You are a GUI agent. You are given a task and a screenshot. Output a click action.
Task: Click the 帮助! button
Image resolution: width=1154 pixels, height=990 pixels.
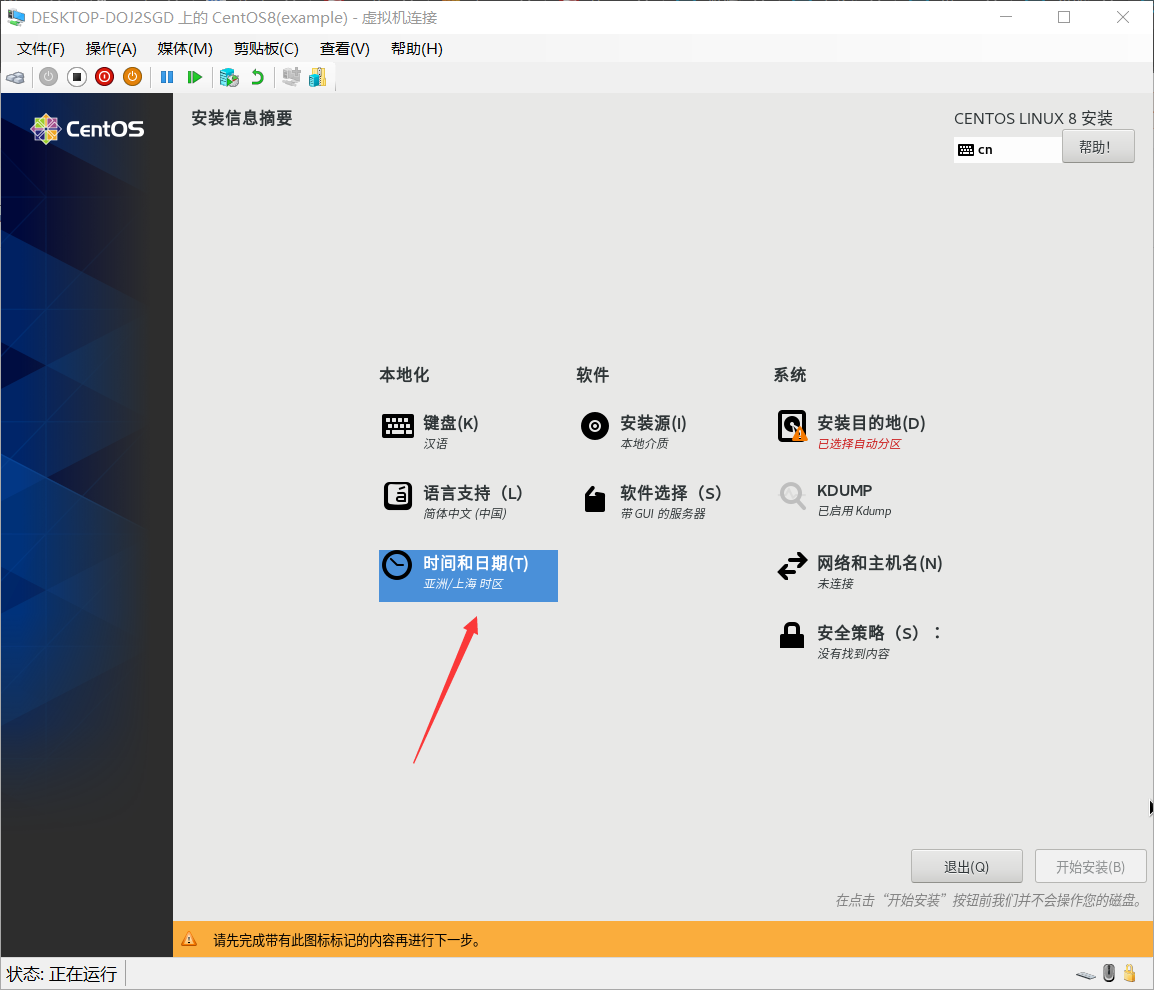(x=1098, y=146)
